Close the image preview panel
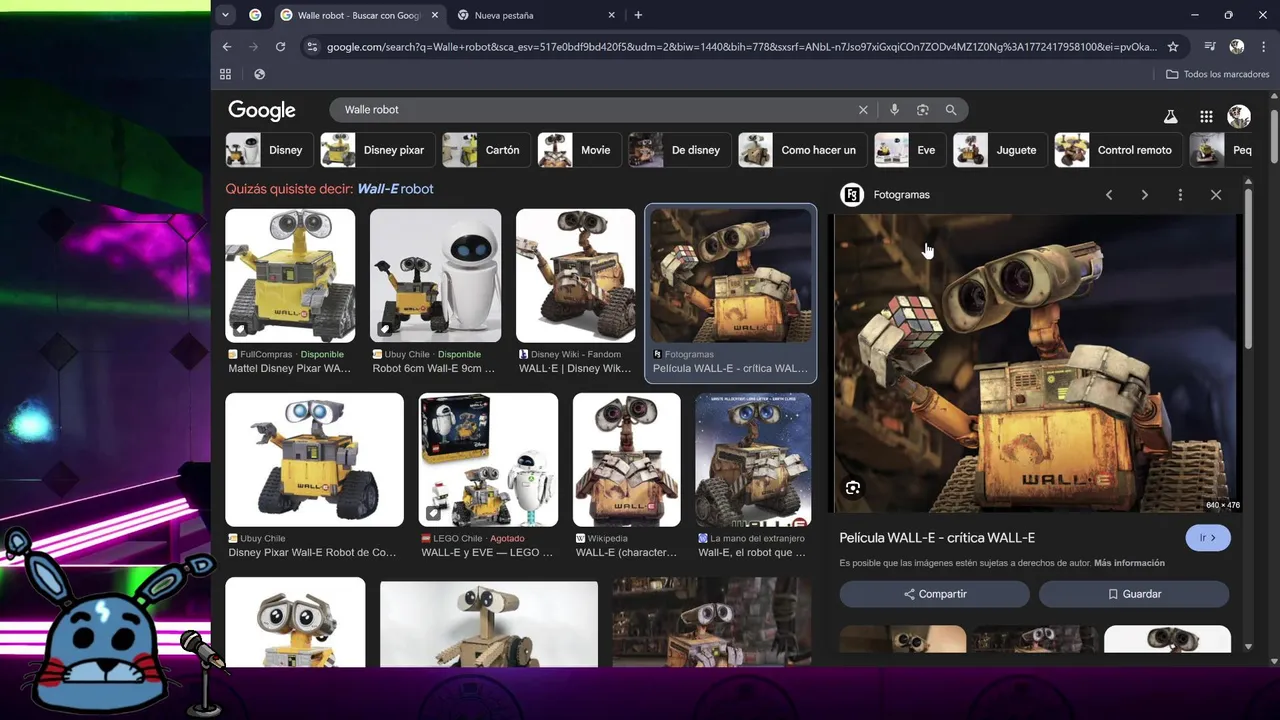The image size is (1280, 720). pos(1216,195)
